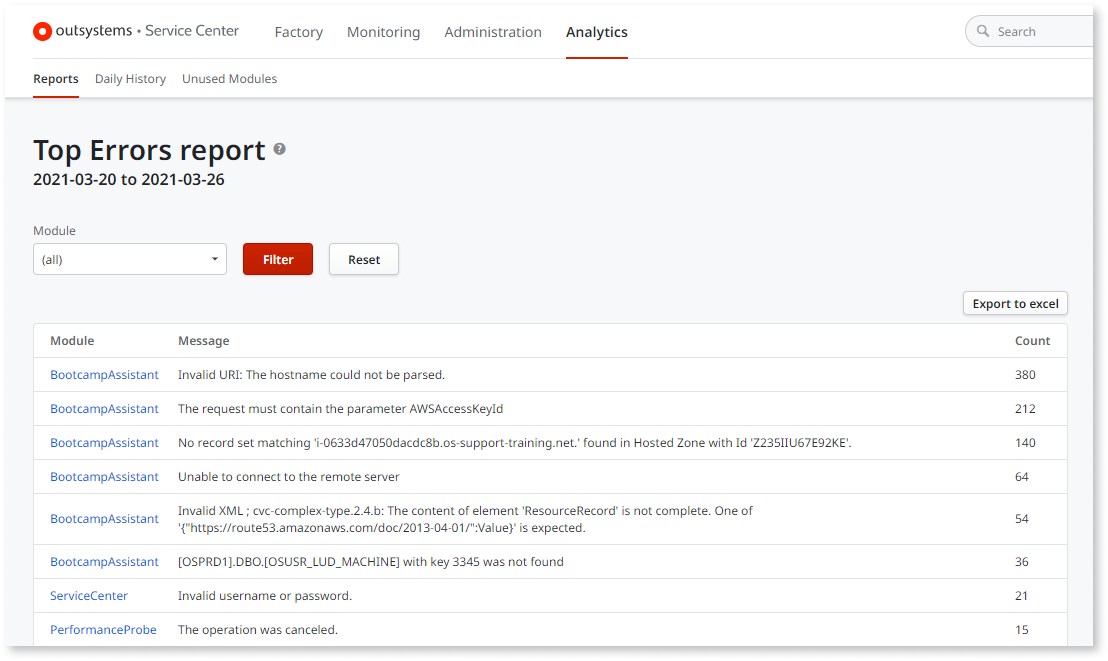This screenshot has height=661, width=1108.
Task: Click Export to excel
Action: click(1015, 303)
